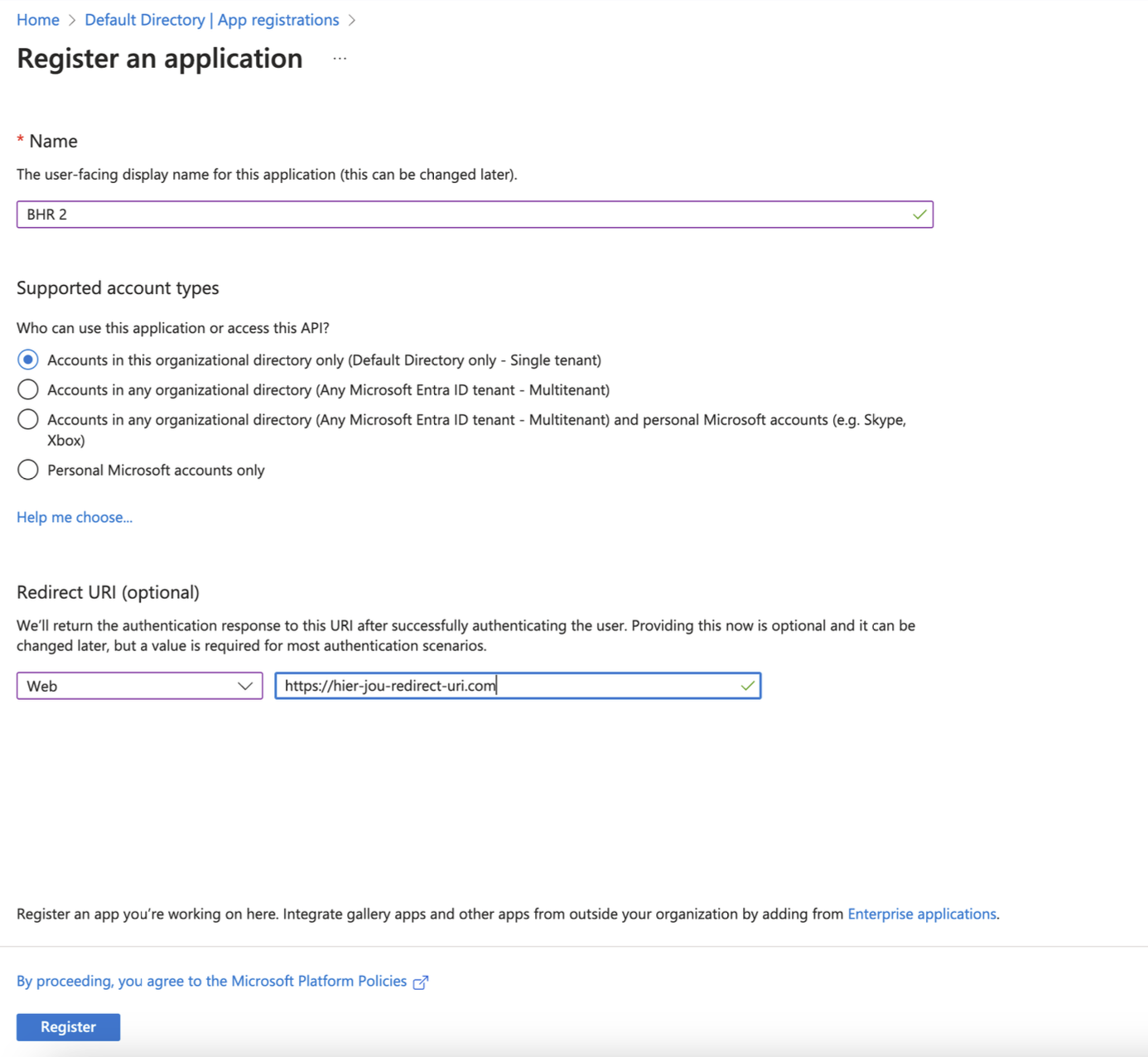The width and height of the screenshot is (1148, 1057).
Task: Open the Web platform type dropdown
Action: pos(140,686)
